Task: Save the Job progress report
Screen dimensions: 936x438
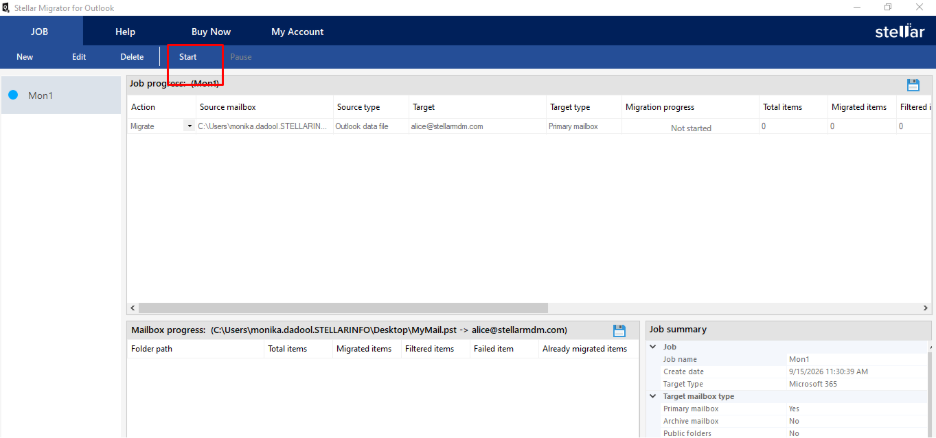Action: pyautogui.click(x=913, y=85)
